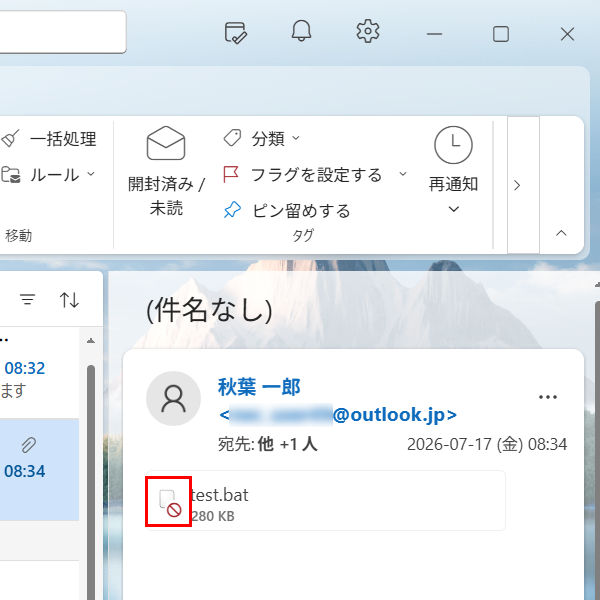This screenshot has width=600, height=600.
Task: Expand the 分類 dropdown arrow
Action: coord(296,138)
